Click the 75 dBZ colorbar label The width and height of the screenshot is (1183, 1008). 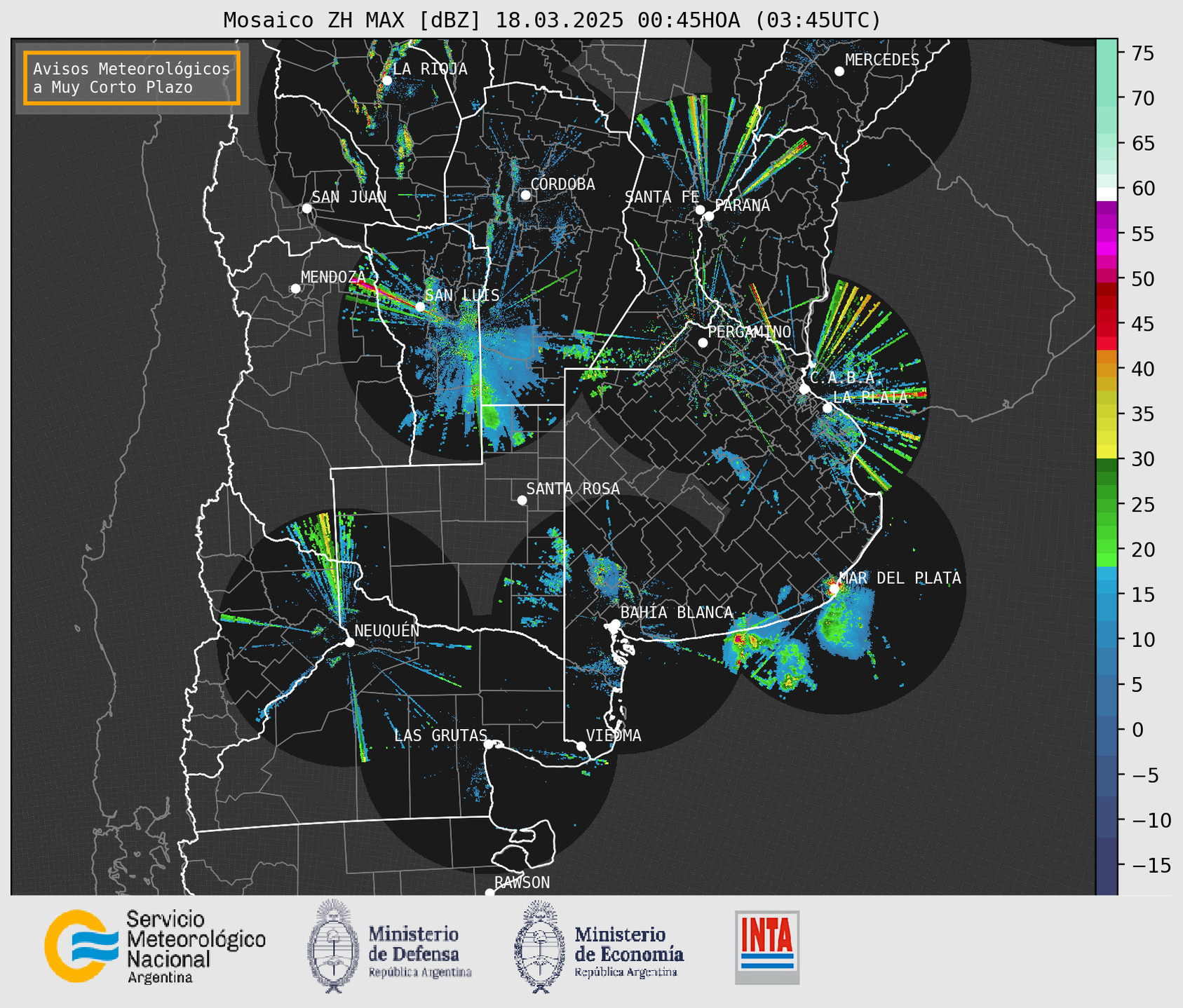pos(1143,53)
